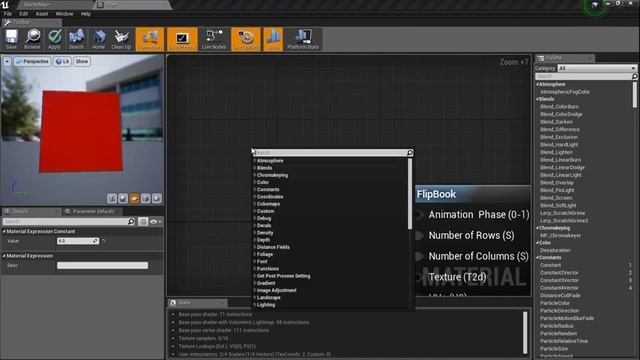Screen dimensions: 640x360
Task: Select the last preview mesh icon below viewport
Action: click(x=157, y=198)
